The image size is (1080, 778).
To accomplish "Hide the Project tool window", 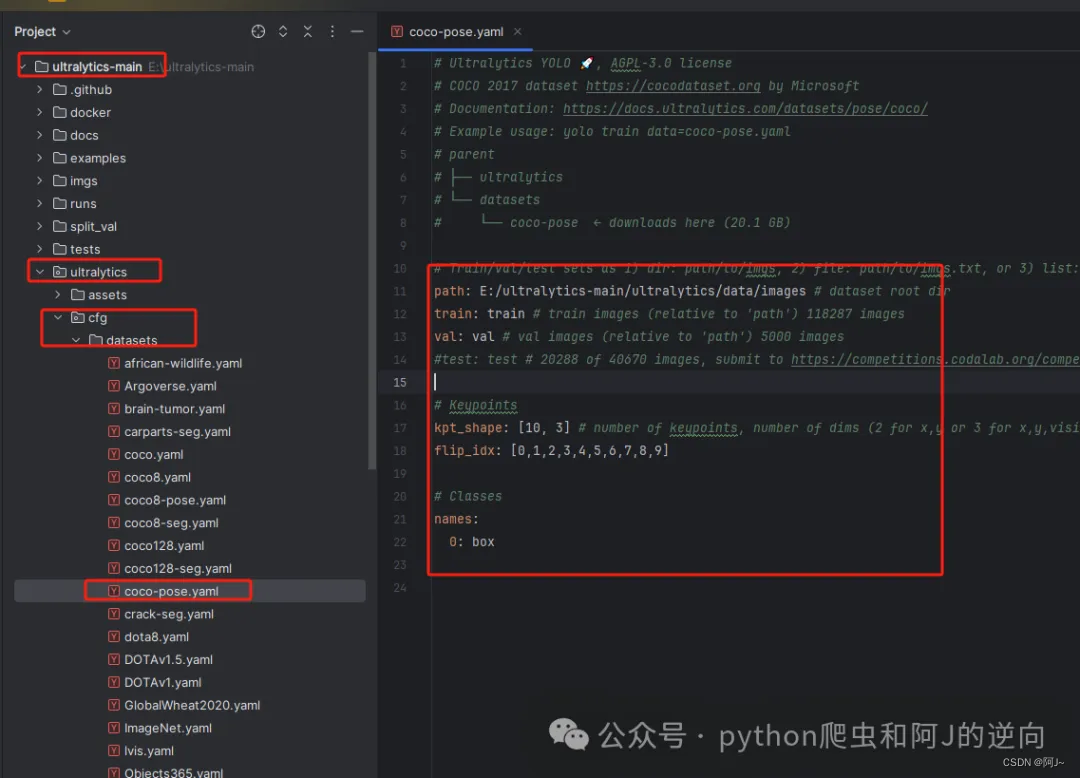I will 357,32.
